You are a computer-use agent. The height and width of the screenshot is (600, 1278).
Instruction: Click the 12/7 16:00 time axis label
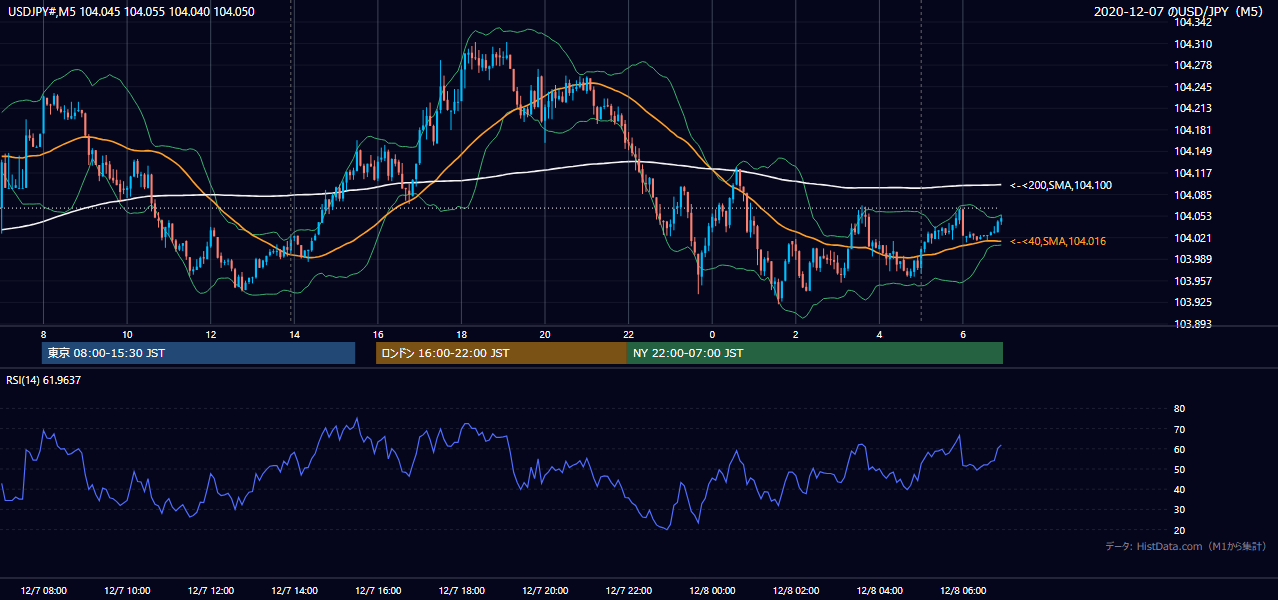tap(377, 591)
